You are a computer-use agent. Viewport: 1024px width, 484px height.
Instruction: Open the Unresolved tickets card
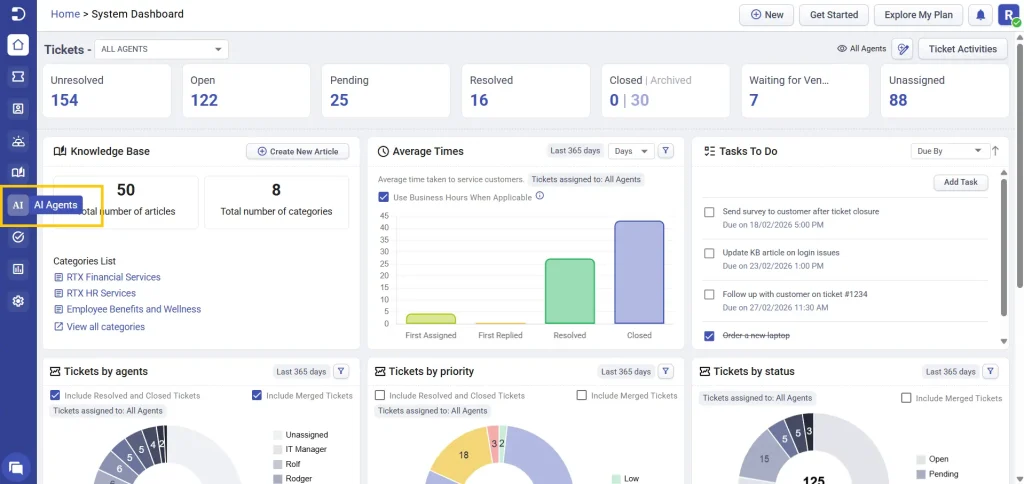(107, 91)
